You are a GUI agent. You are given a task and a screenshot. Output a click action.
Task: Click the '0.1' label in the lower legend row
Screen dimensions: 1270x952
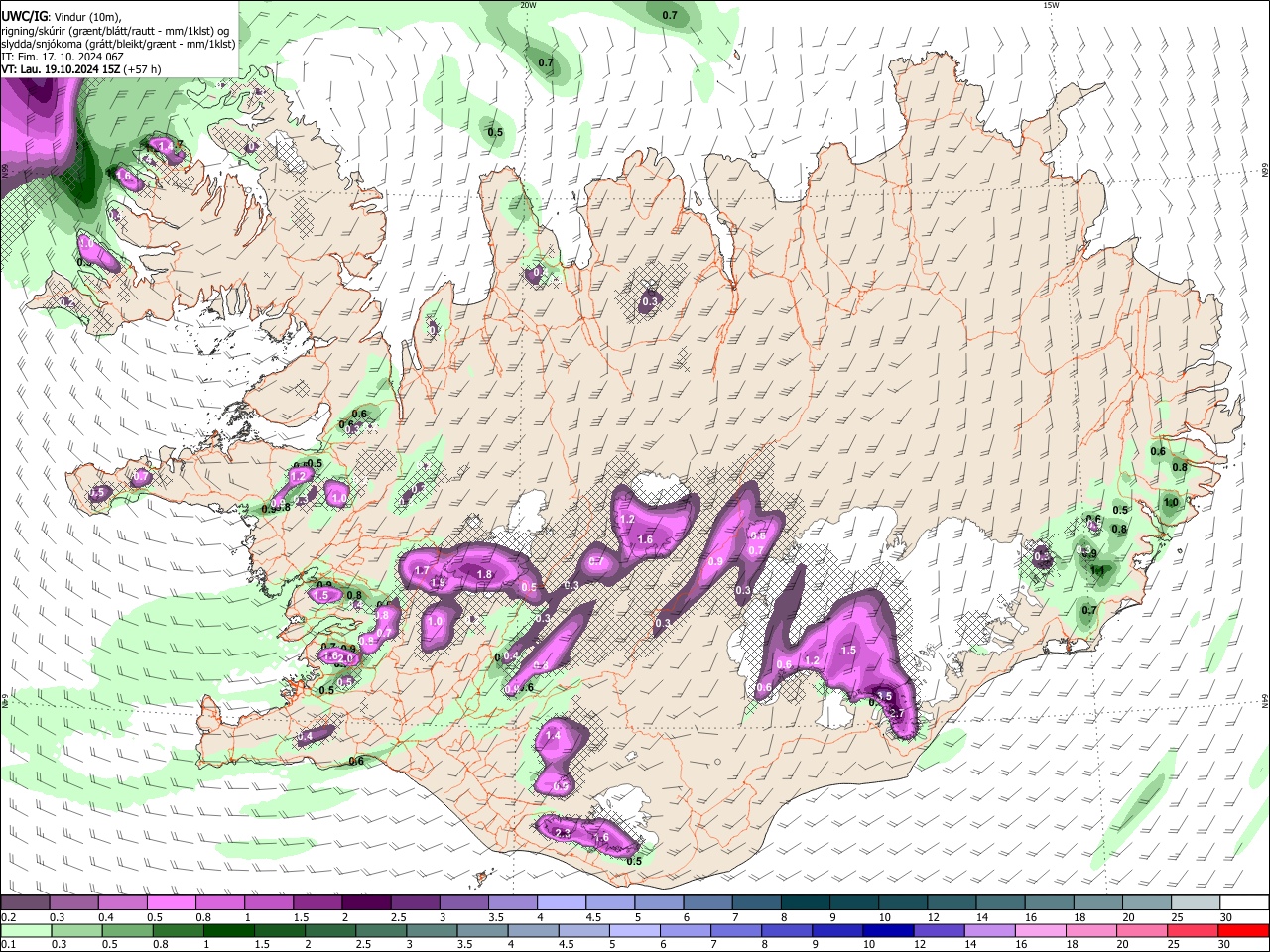[x=7, y=945]
